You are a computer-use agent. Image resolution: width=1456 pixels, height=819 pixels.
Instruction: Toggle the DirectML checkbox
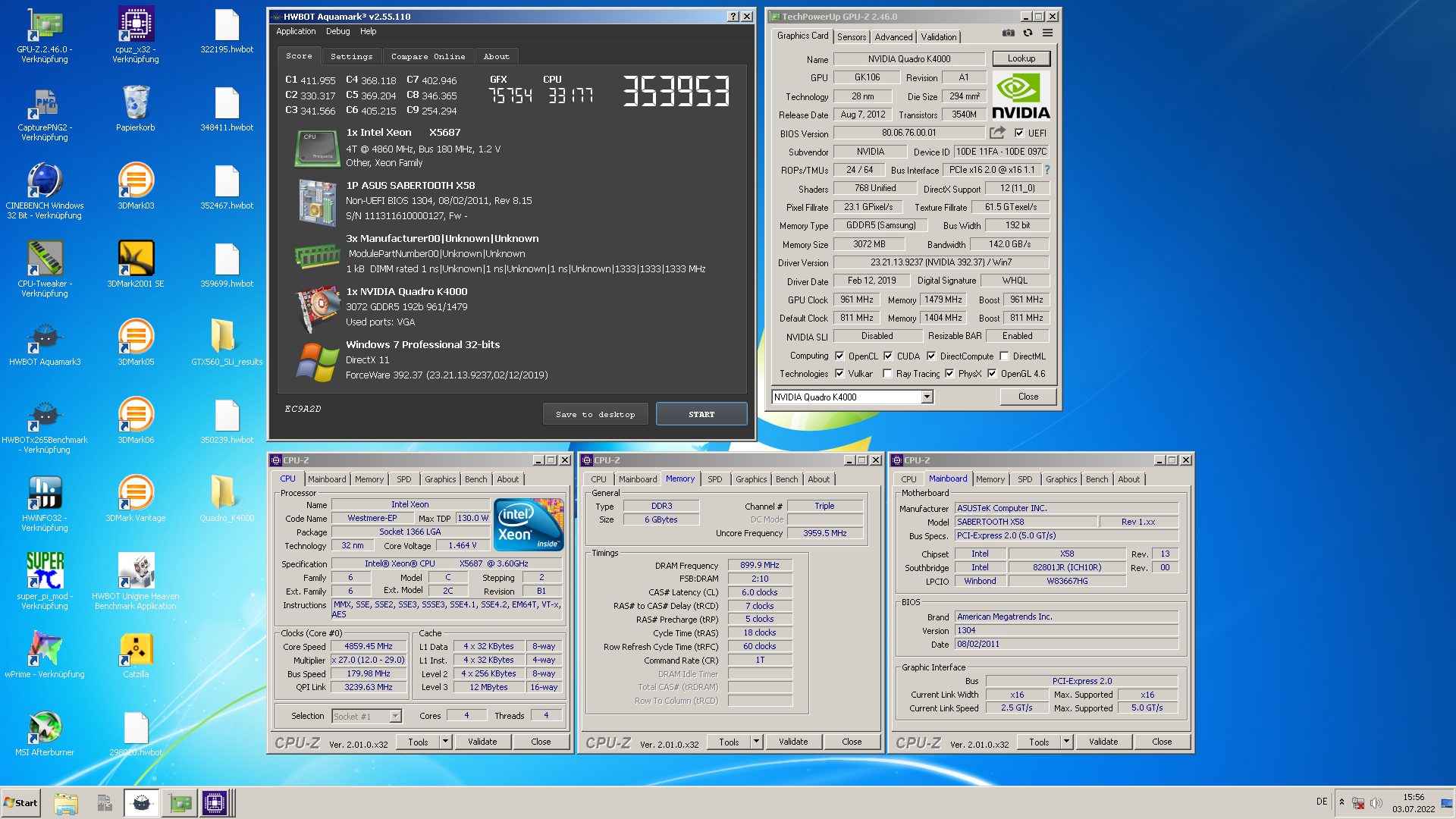click(x=1004, y=356)
